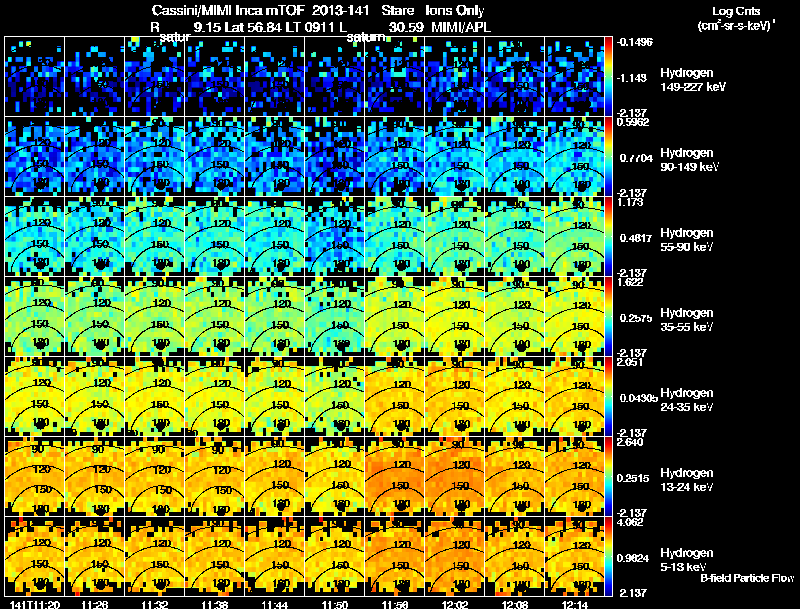
Task: Select 13-24 keV panel at 11:56
Action: tap(395, 476)
